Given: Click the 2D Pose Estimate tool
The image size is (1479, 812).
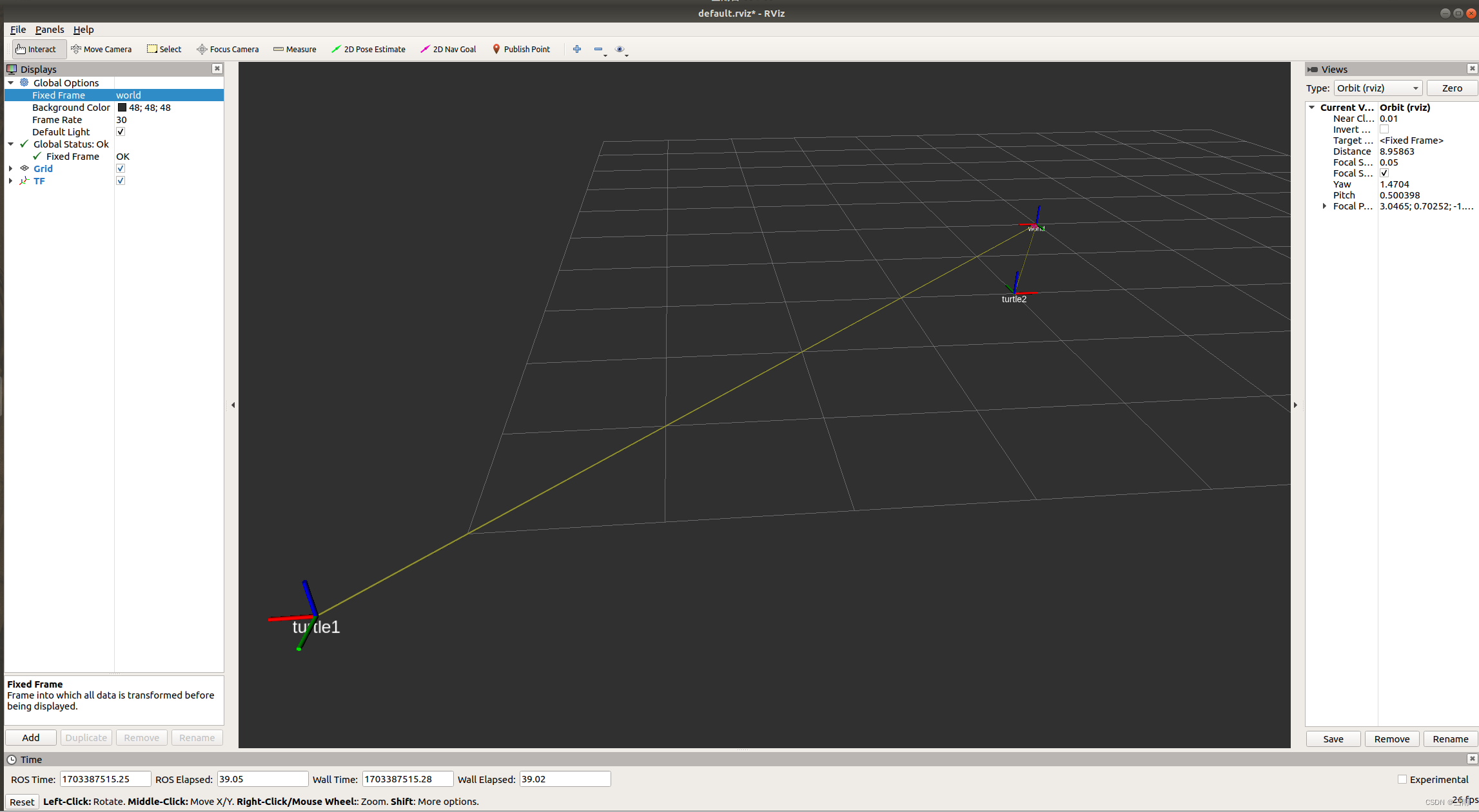Looking at the screenshot, I should pyautogui.click(x=369, y=49).
